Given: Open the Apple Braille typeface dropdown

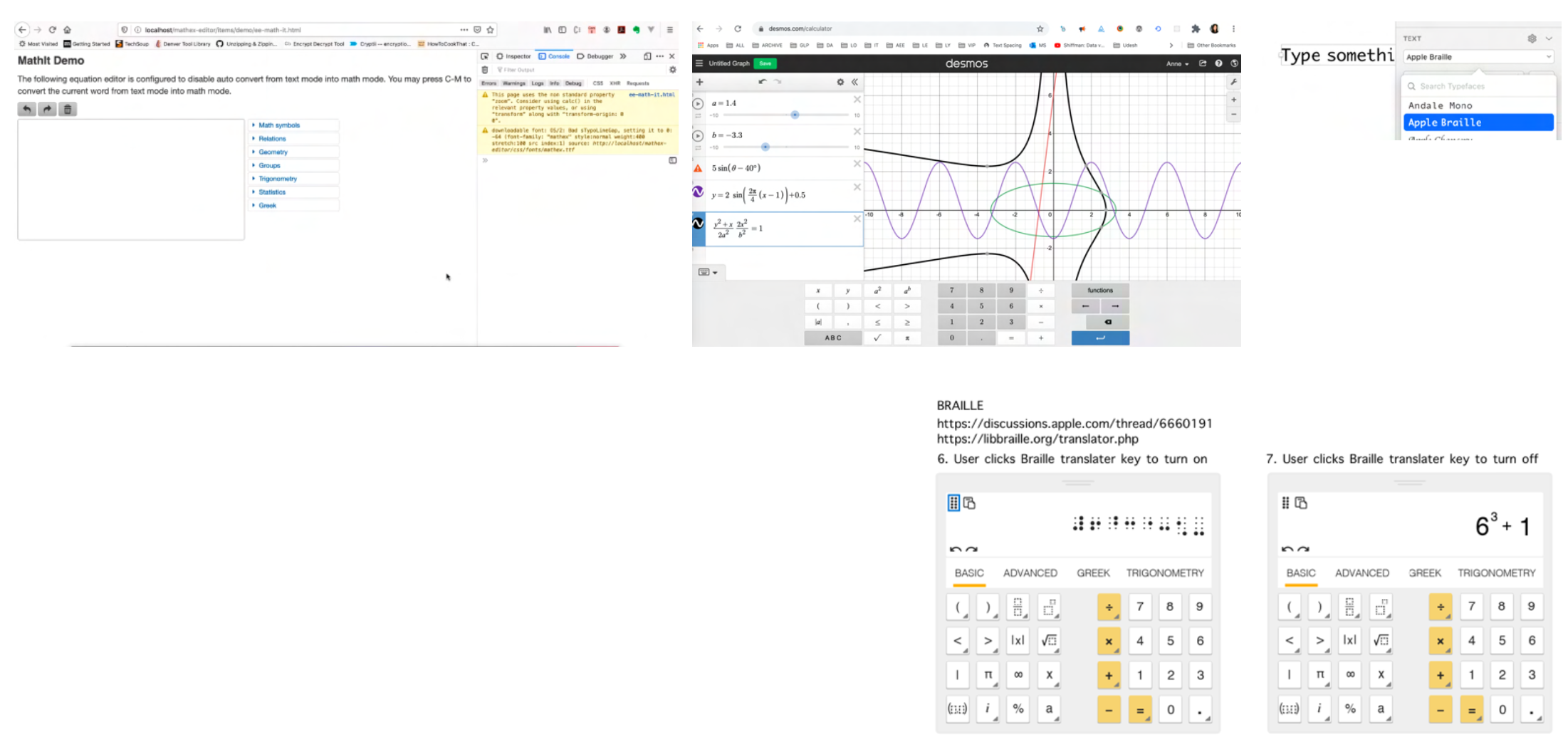Looking at the screenshot, I should [1478, 57].
